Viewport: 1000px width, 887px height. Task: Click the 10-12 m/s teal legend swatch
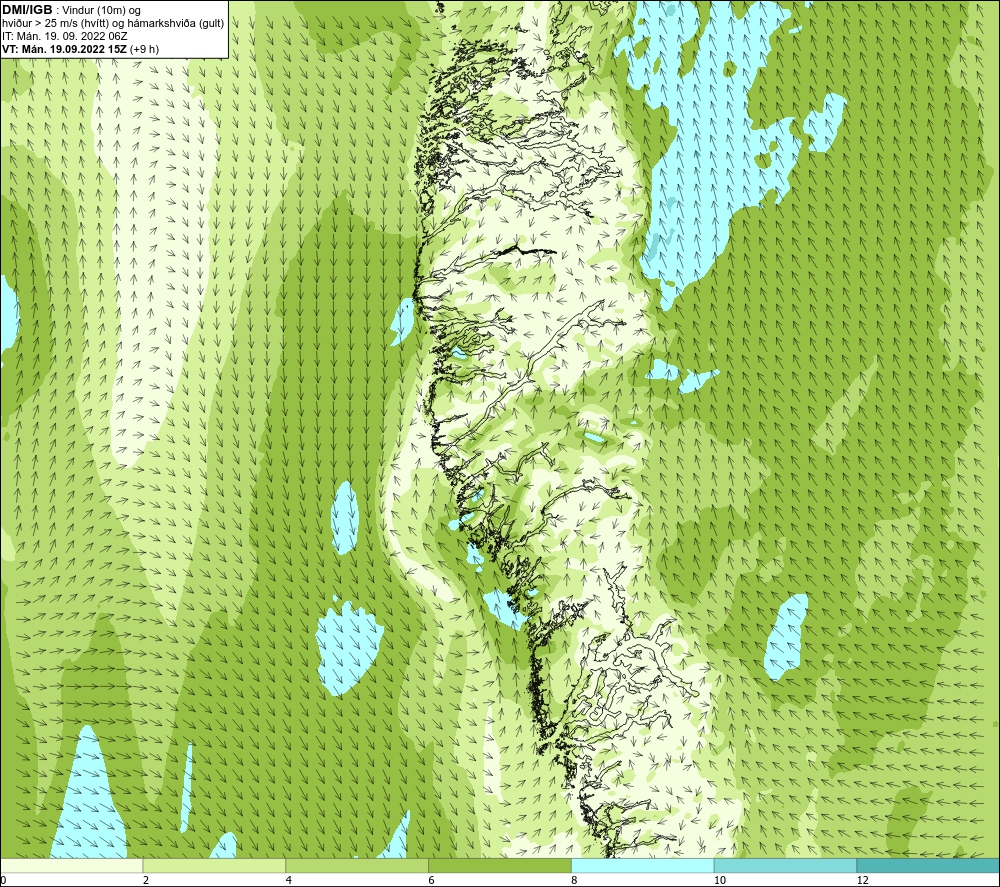click(786, 865)
